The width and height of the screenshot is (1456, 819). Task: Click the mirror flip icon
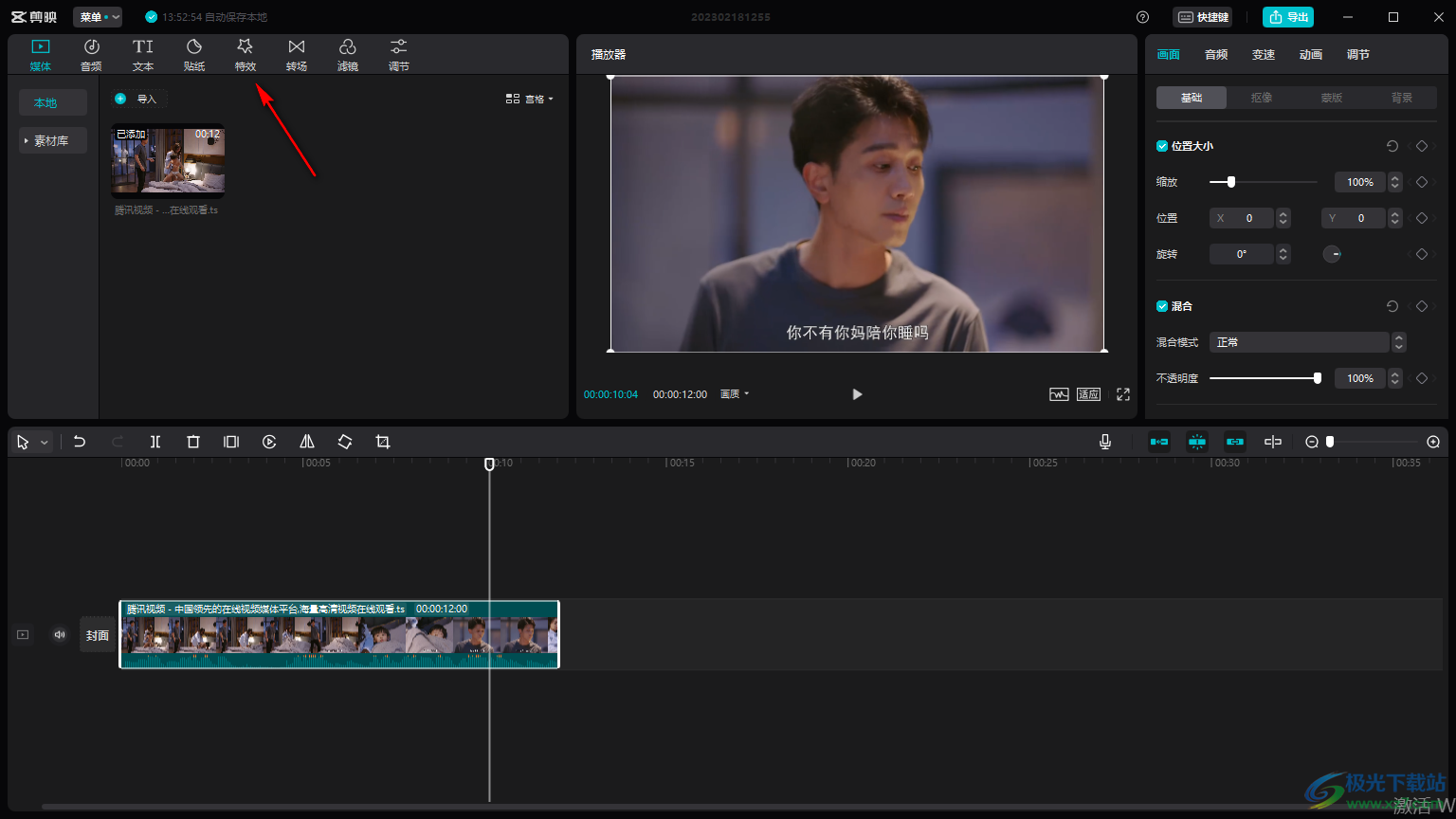pos(307,442)
